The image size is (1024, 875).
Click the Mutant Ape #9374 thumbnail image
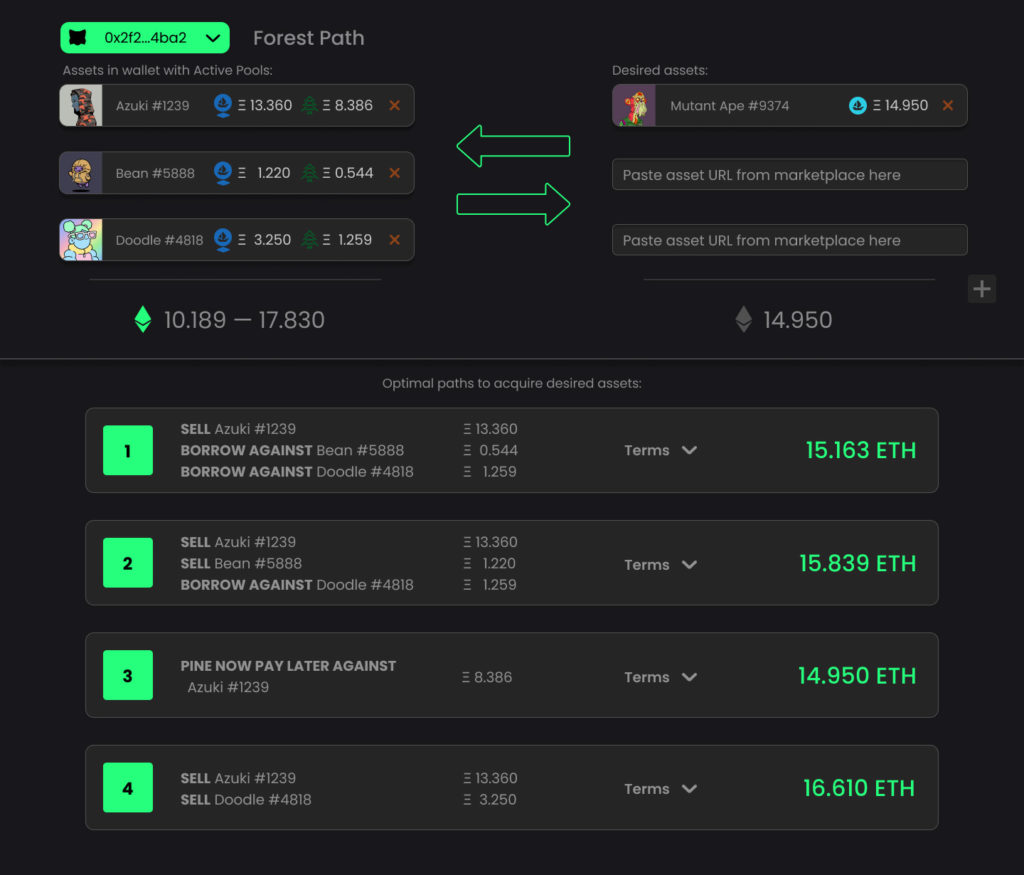coord(634,105)
